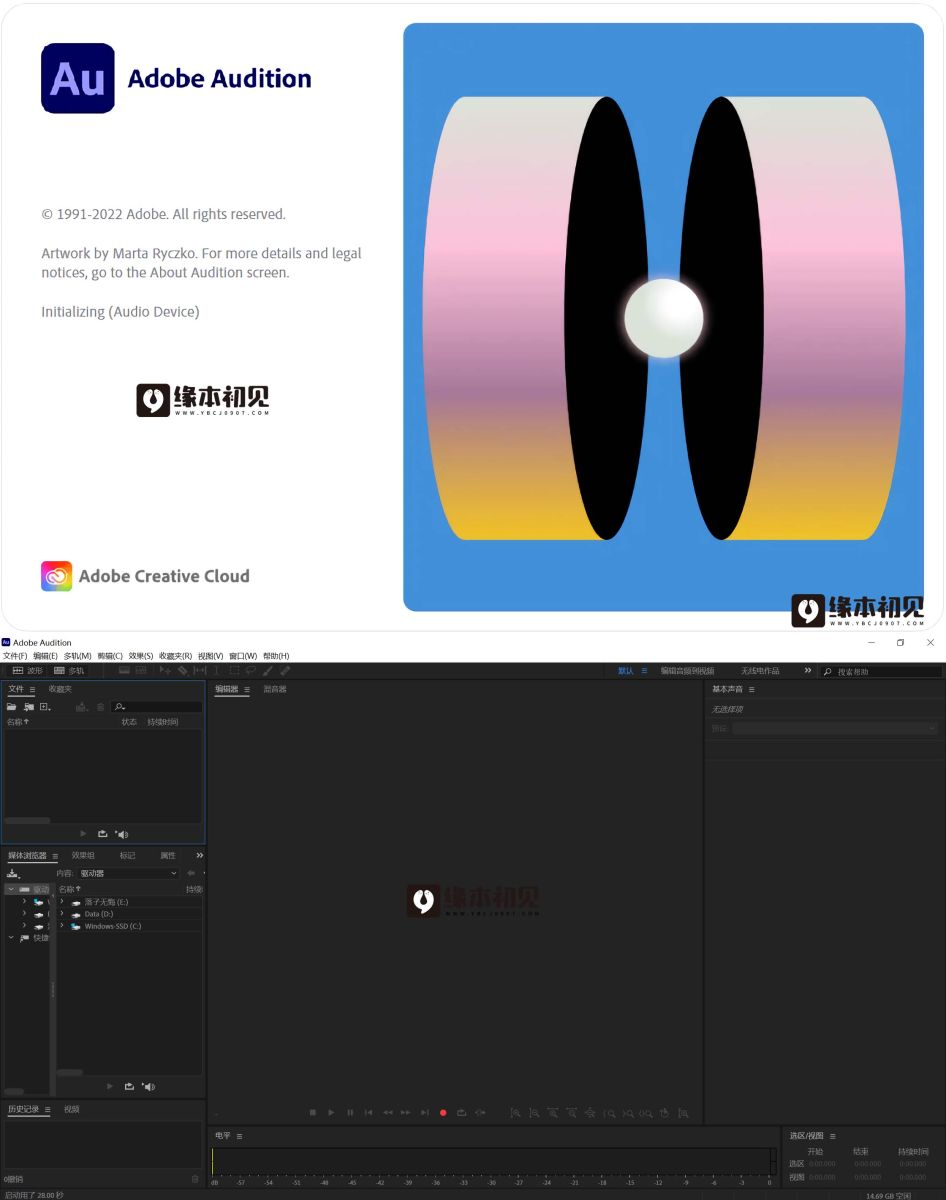Viewport: 946px width, 1200px height.
Task: Click the Media Browser list horizontal scrollbar
Action: tap(70, 1073)
